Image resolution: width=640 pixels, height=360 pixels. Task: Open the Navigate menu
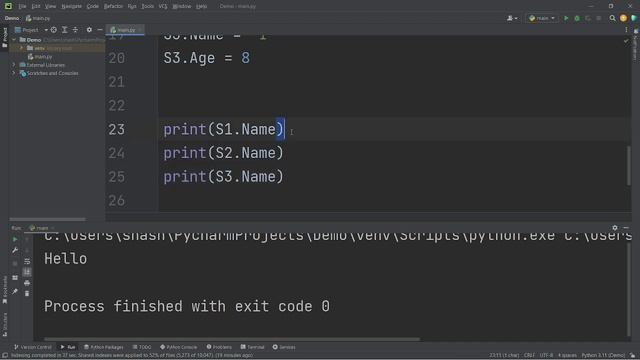pos(71,6)
